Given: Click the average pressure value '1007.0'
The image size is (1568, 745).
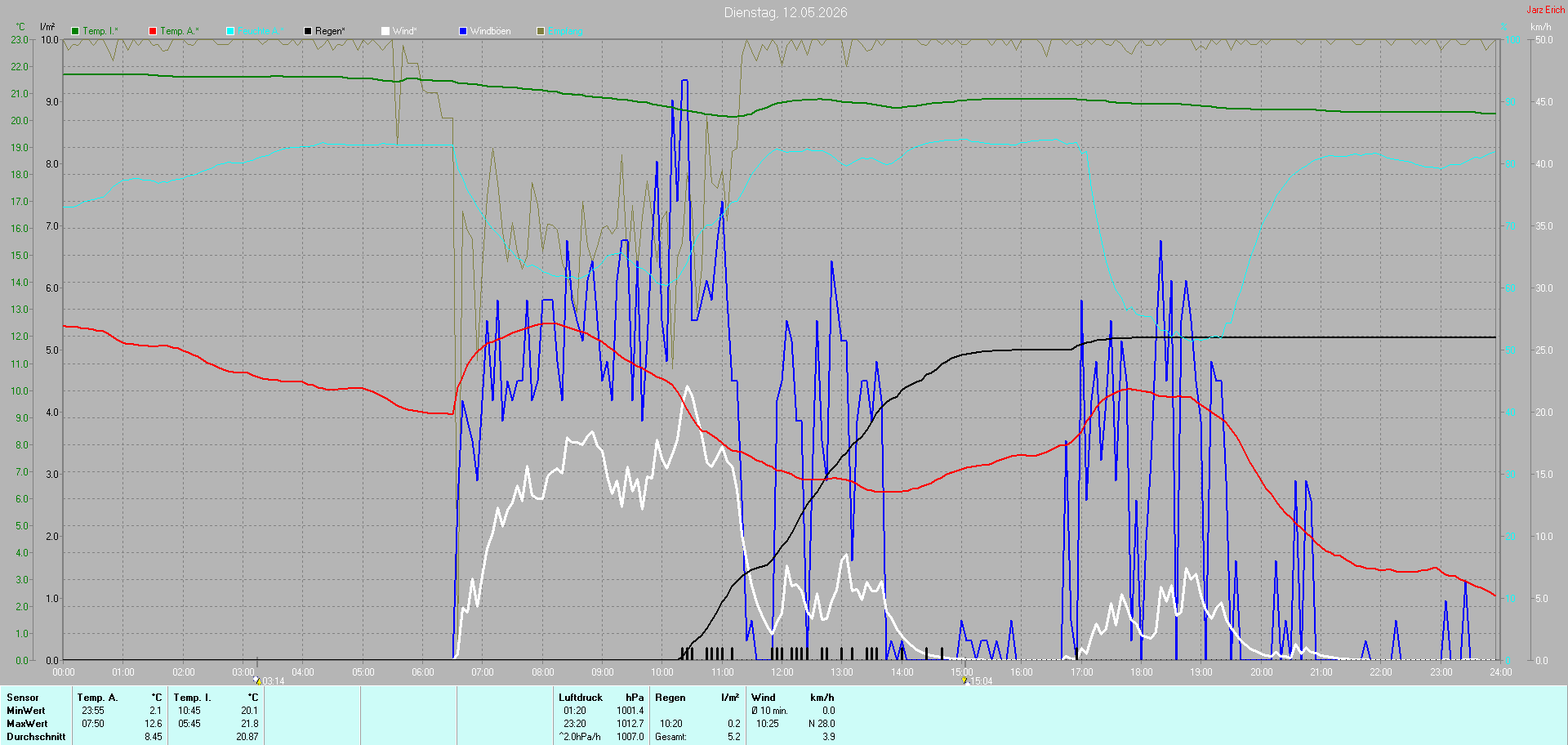Looking at the screenshot, I should point(630,737).
